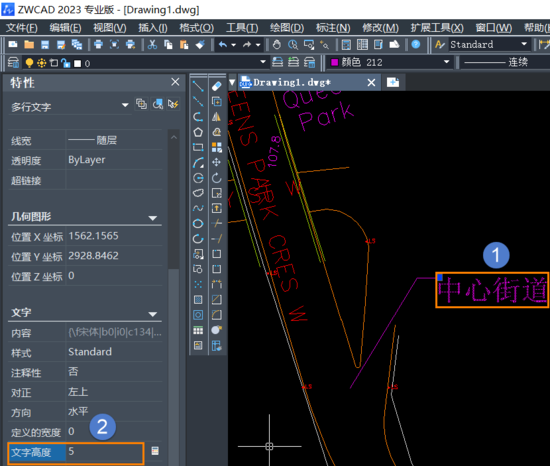Toggle the layer on/off lightbulb
Viewport: 550px width, 466px height.
coord(29,63)
